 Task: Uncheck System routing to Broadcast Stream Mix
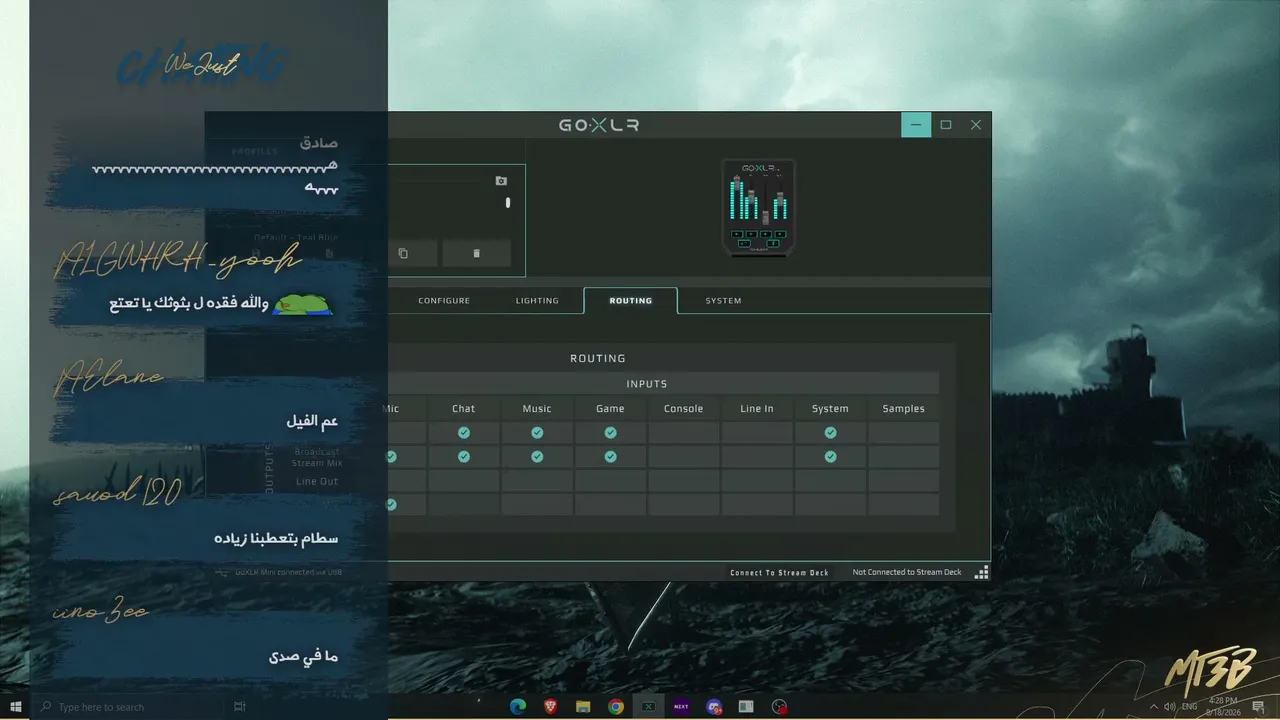click(830, 457)
